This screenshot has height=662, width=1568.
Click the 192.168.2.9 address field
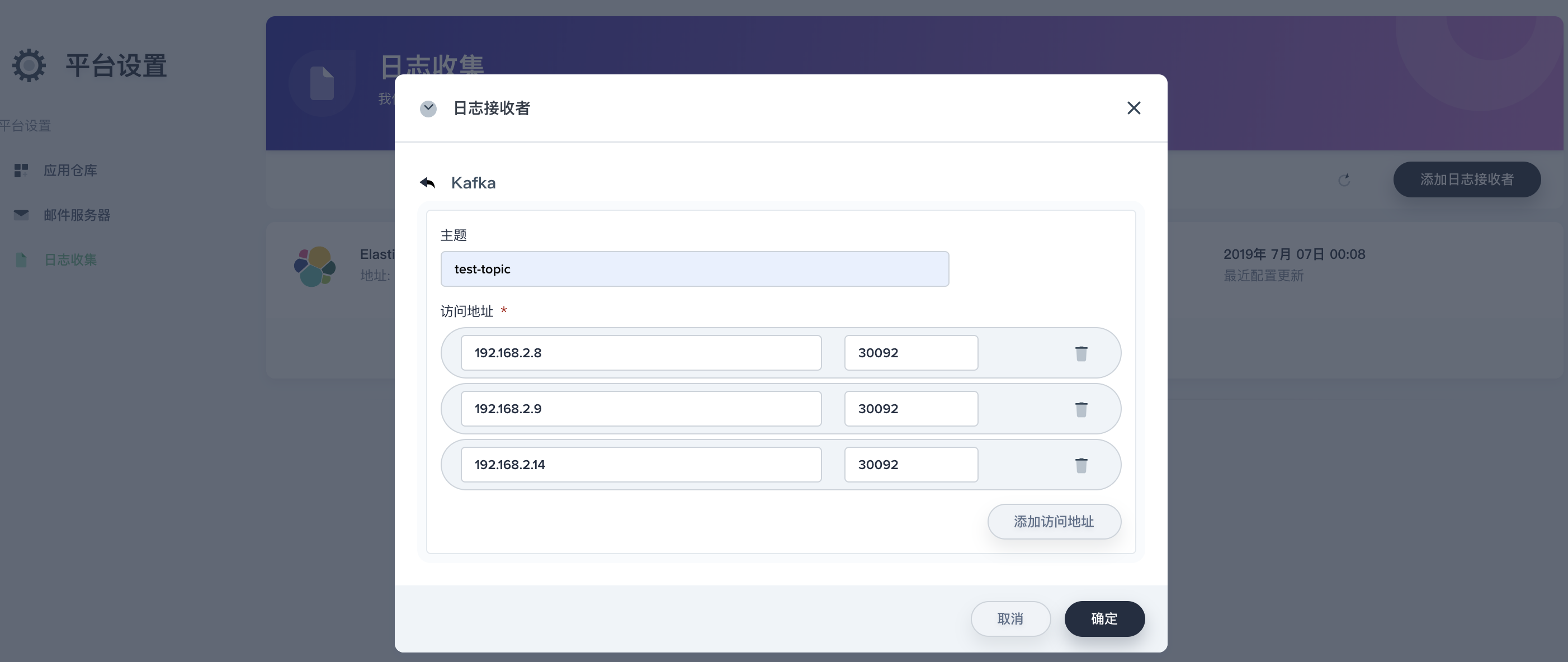(641, 409)
